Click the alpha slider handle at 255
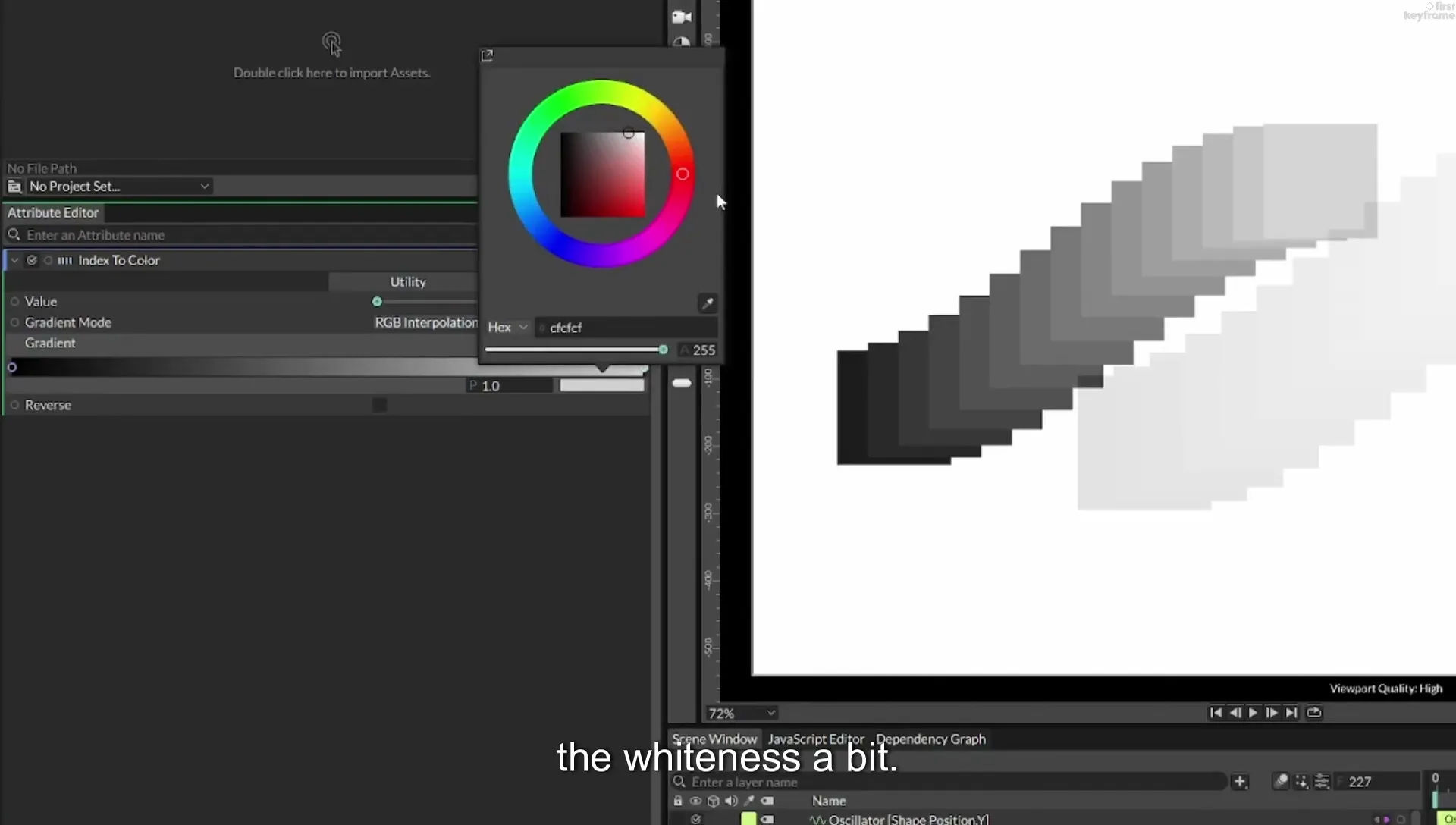This screenshot has height=825, width=1456. pos(663,350)
